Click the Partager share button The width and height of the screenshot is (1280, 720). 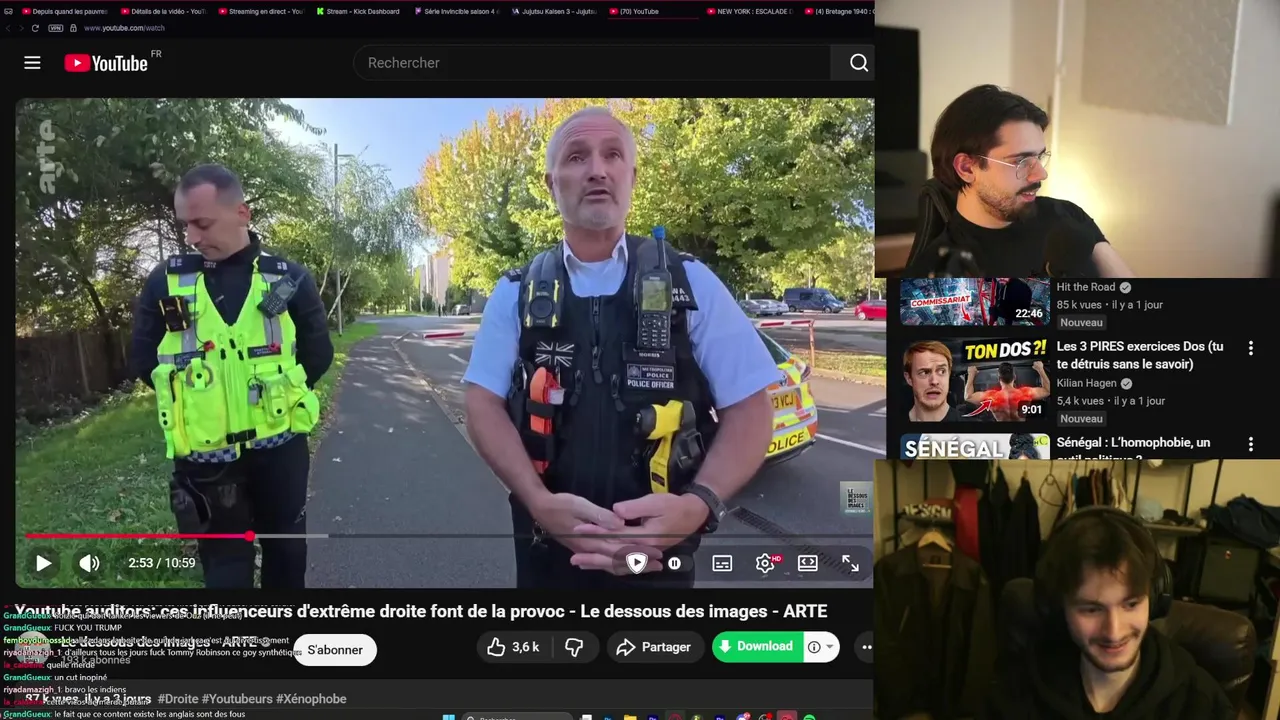pos(654,647)
